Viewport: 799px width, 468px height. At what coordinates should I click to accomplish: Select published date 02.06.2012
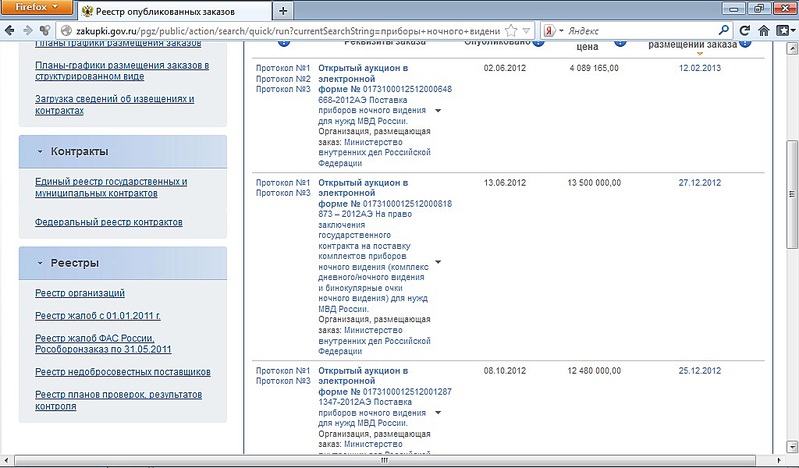point(504,68)
